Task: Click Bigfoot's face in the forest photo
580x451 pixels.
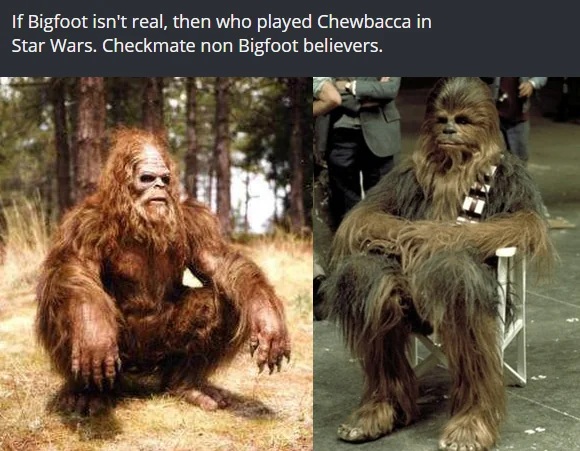Action: [x=153, y=180]
